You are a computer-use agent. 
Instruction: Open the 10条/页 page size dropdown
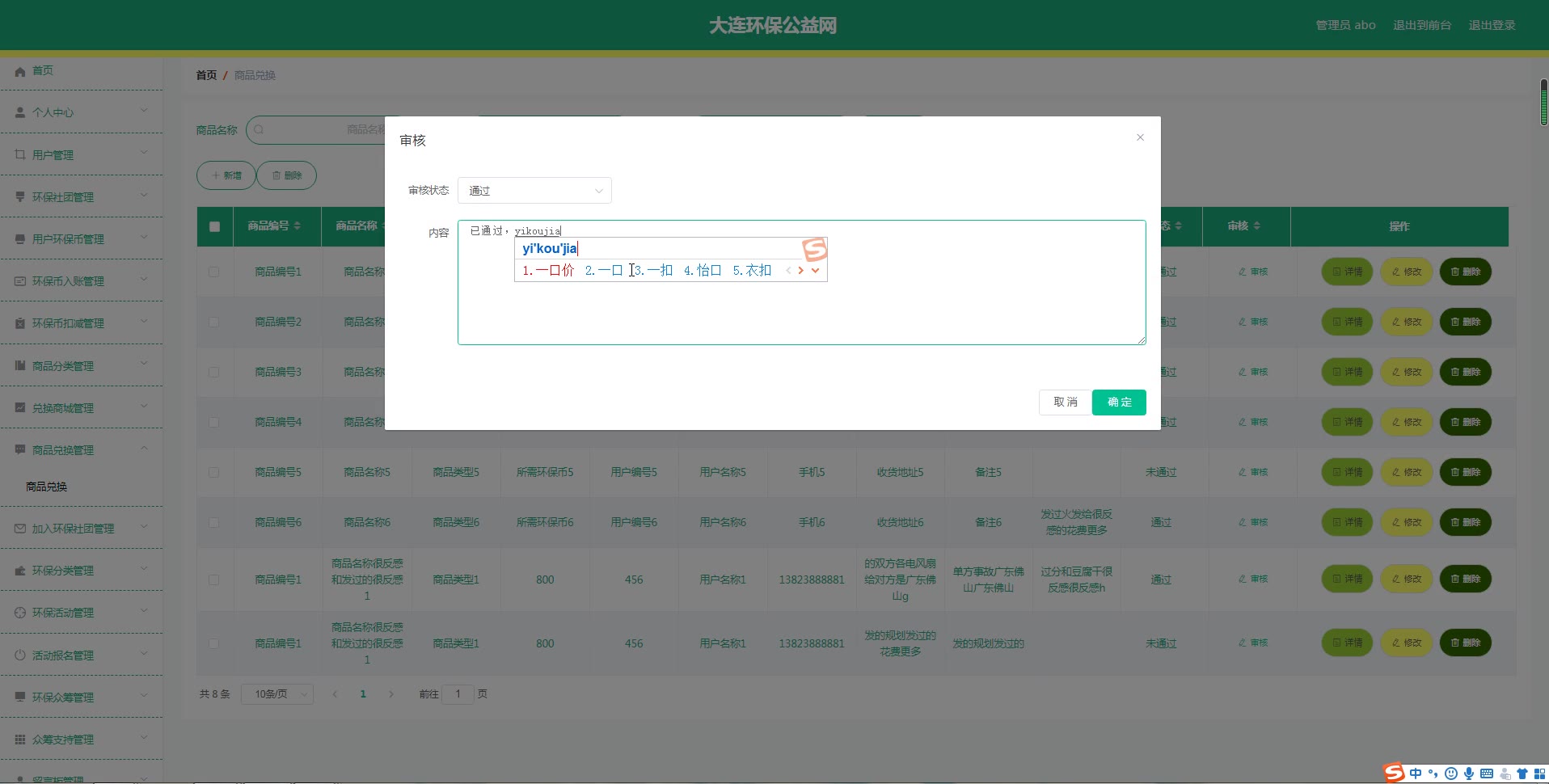coord(277,694)
